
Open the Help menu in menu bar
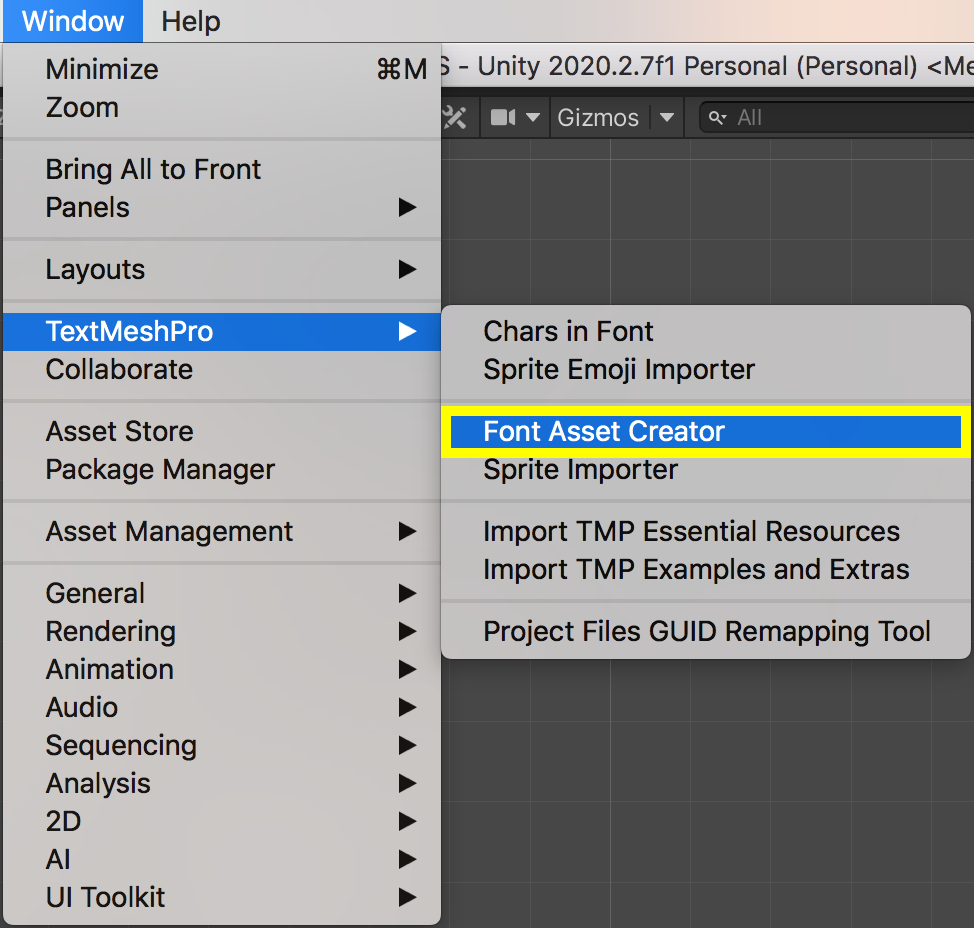coord(190,21)
